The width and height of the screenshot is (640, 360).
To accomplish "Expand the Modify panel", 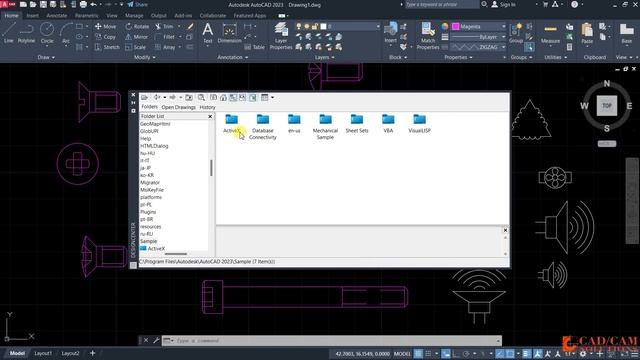I will (x=145, y=58).
